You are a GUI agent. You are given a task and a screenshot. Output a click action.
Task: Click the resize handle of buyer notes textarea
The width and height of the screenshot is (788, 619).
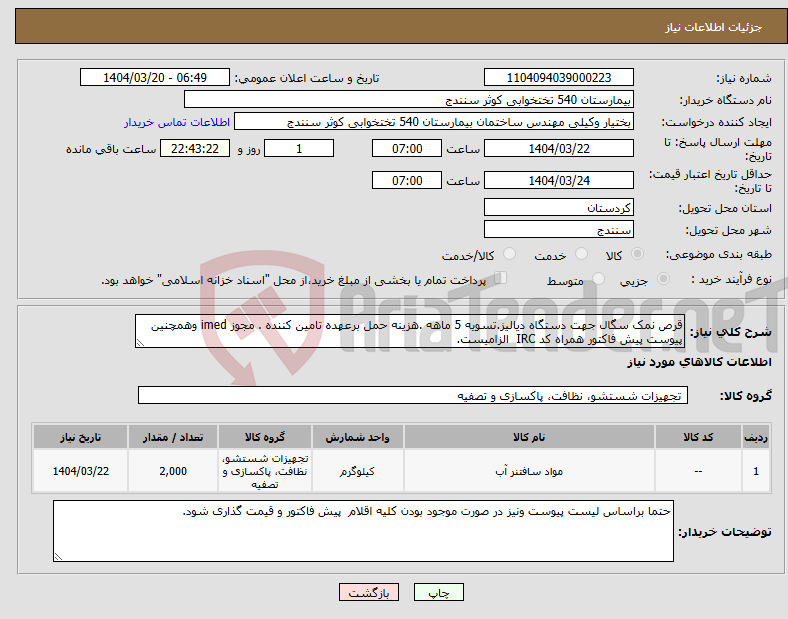tap(58, 557)
